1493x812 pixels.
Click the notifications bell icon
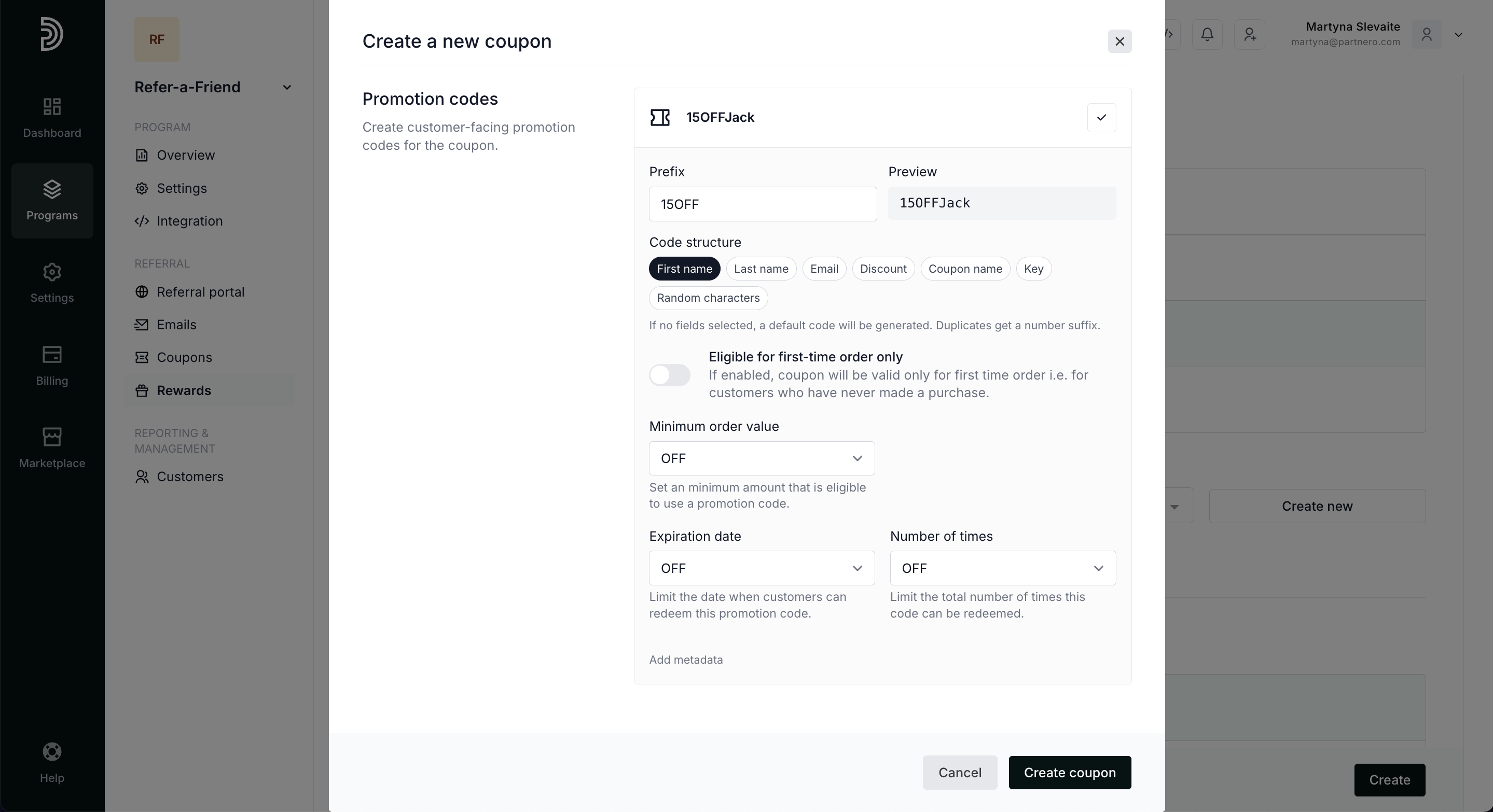tap(1207, 34)
